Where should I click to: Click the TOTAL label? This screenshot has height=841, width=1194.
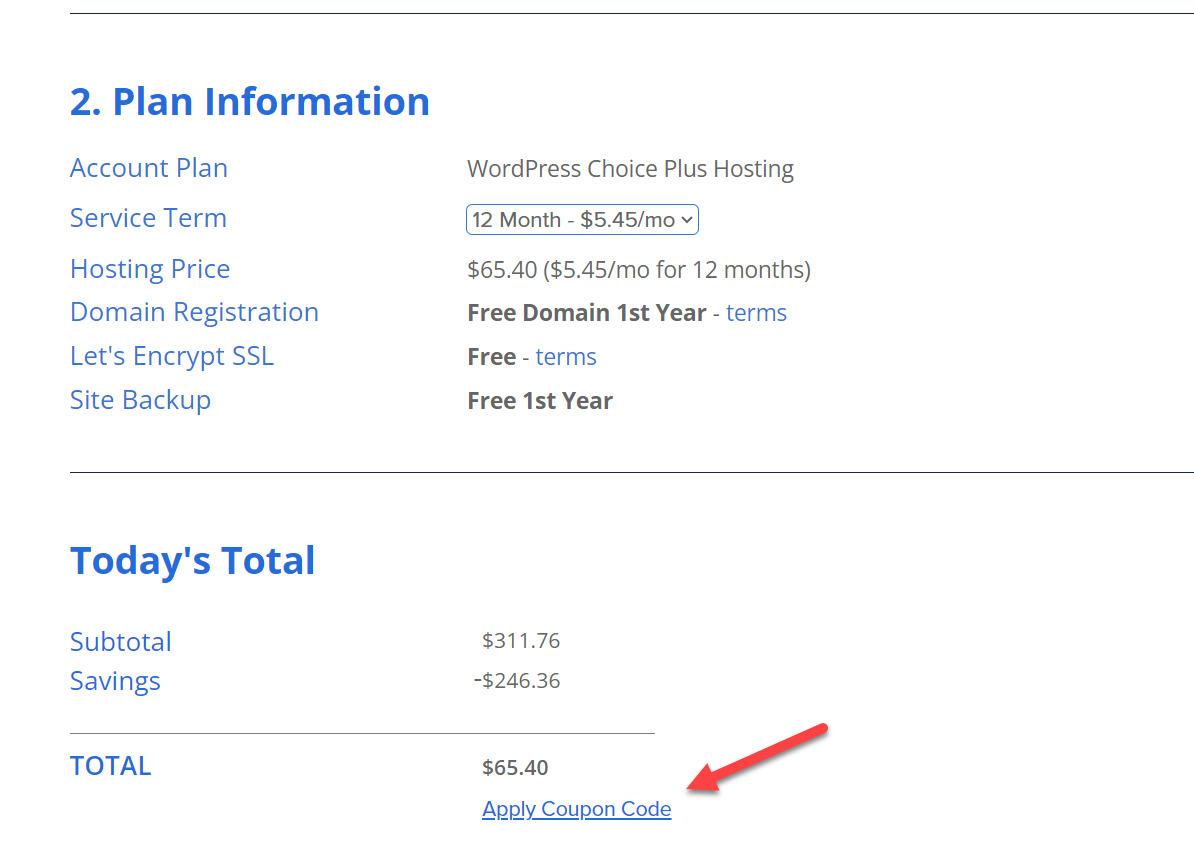click(x=110, y=766)
